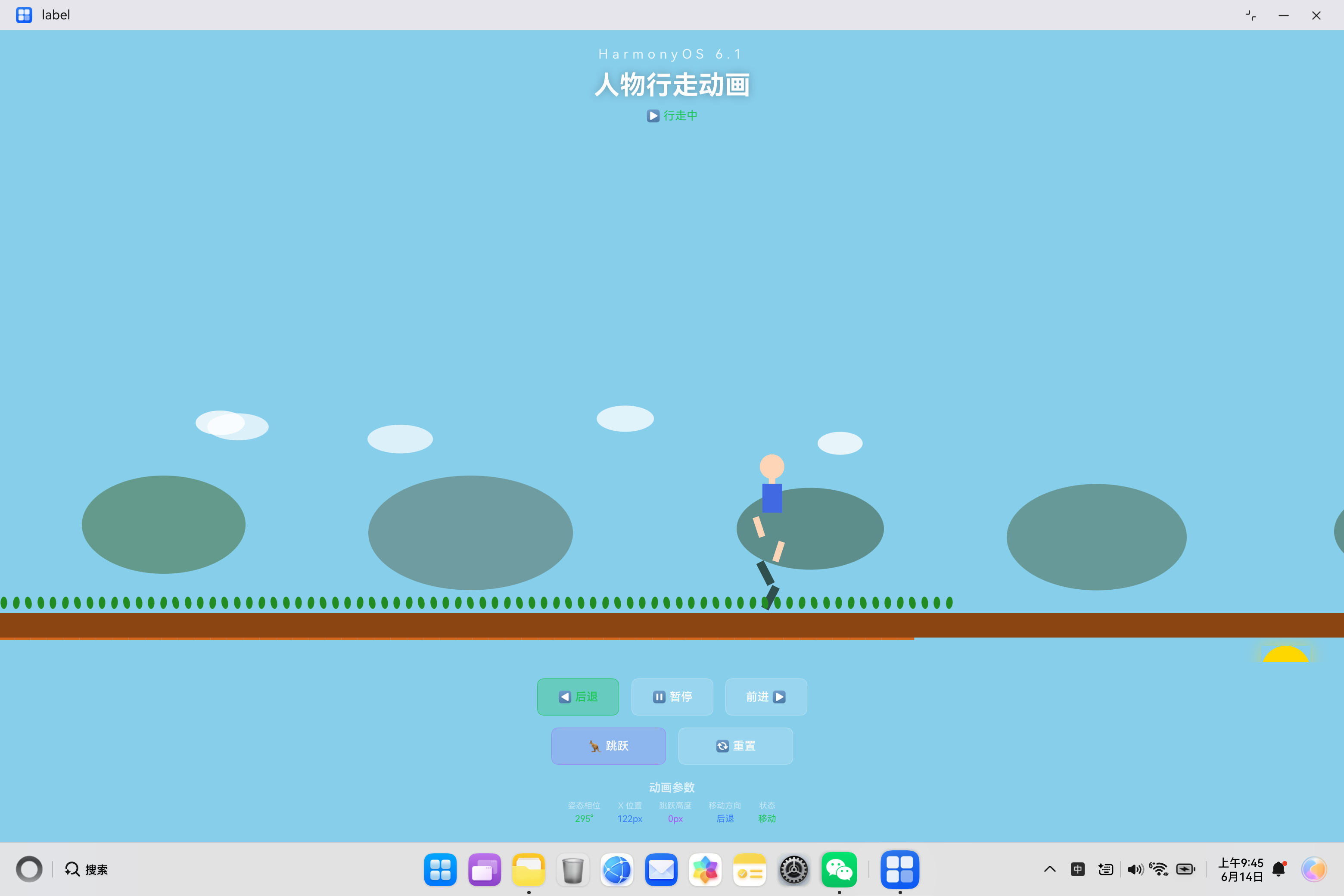
Task: Make the character jump with 跳跃
Action: [609, 746]
